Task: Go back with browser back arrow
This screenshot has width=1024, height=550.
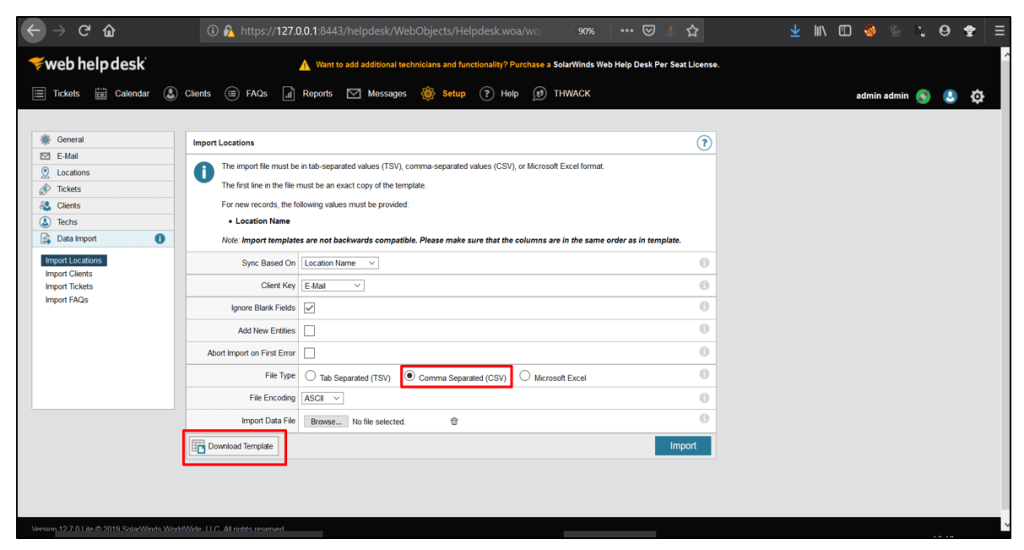Action: (33, 30)
